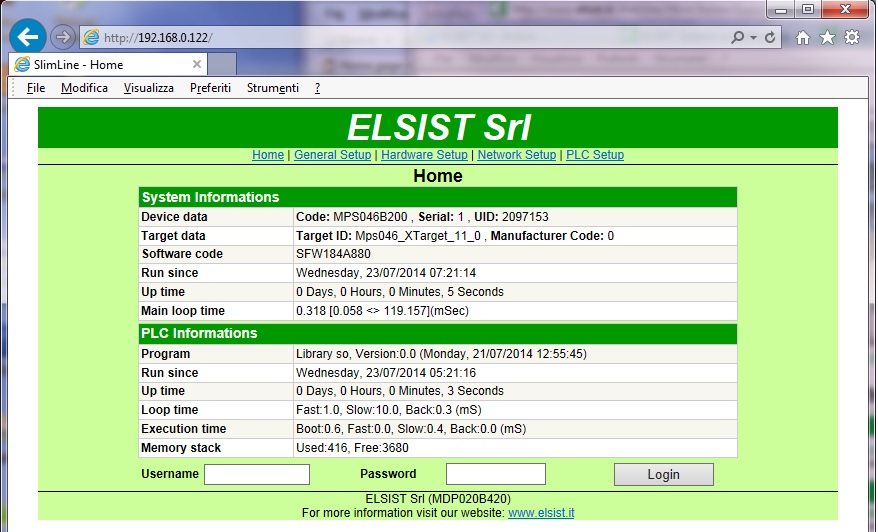Click the PLC Informations header
The width and height of the screenshot is (878, 532).
[x=438, y=333]
